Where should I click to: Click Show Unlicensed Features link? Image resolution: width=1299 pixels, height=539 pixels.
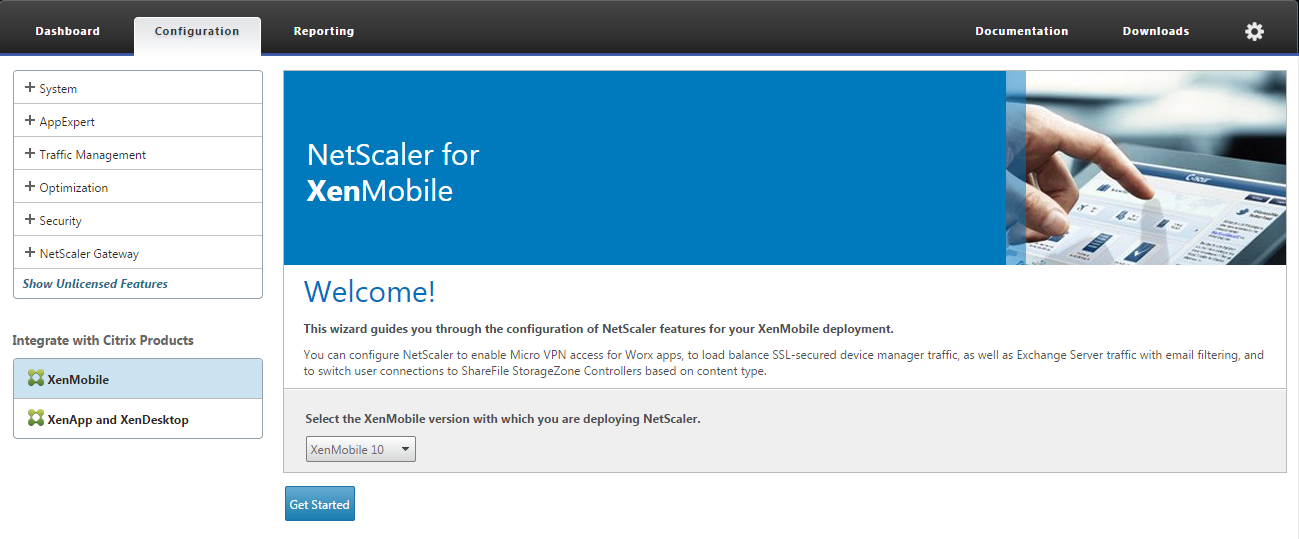(x=95, y=284)
